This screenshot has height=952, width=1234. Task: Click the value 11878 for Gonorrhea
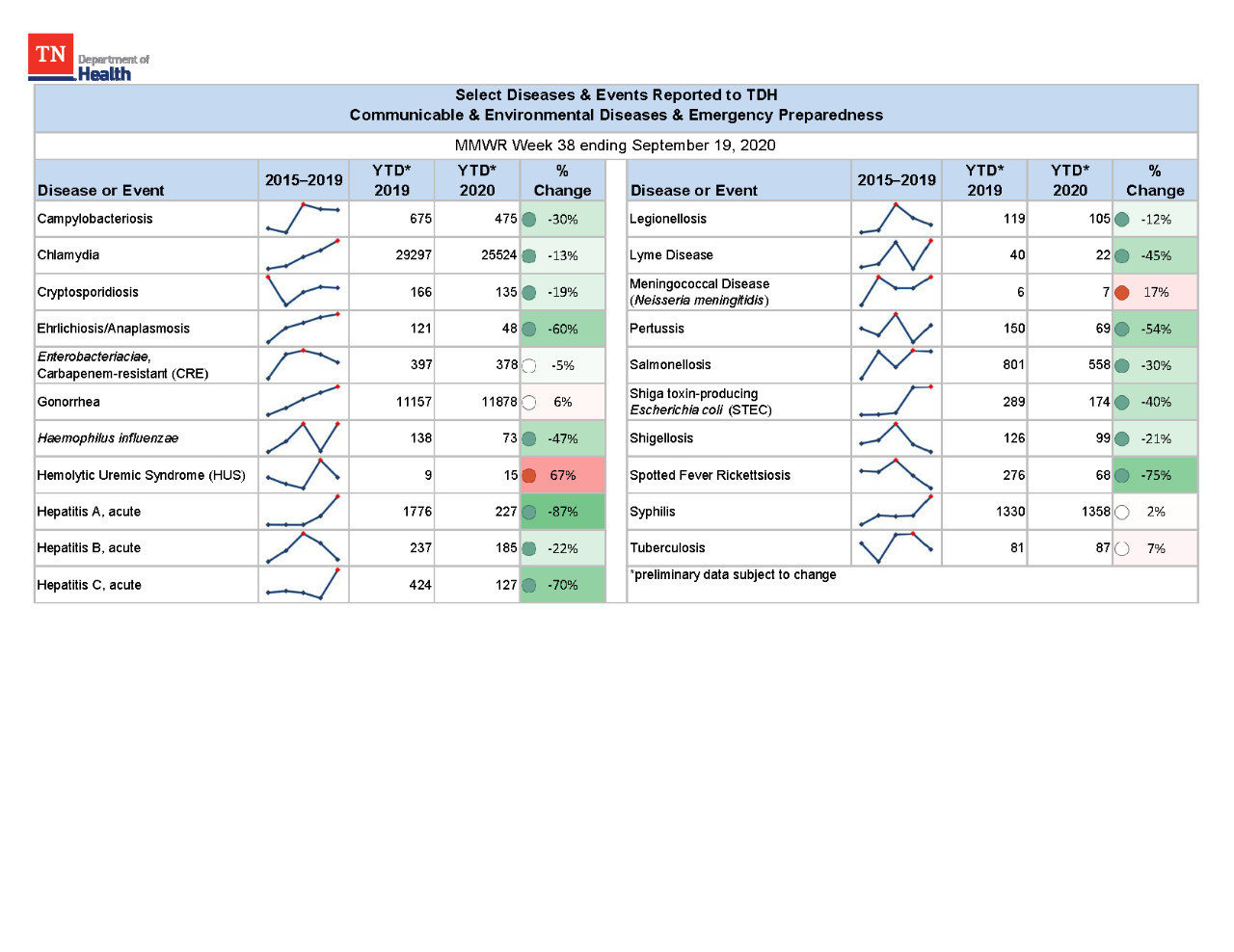pyautogui.click(x=499, y=402)
